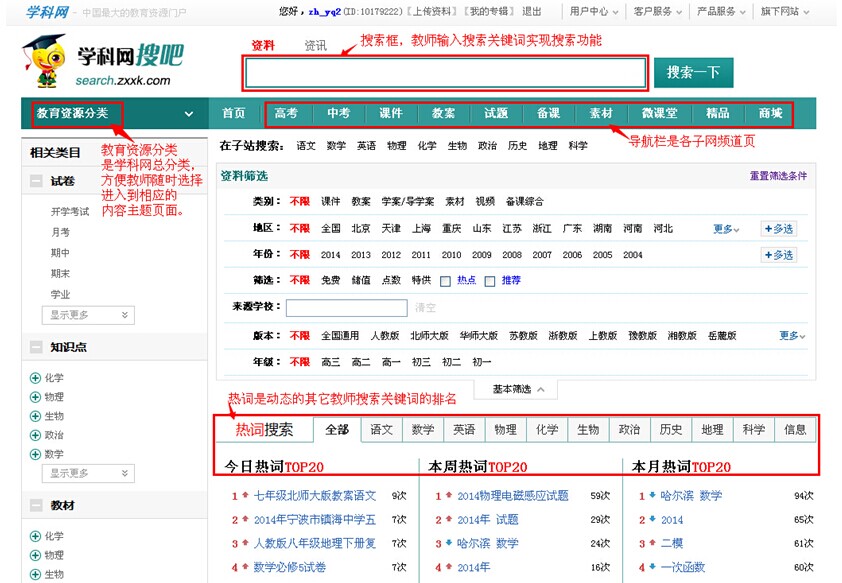Collapse the 试卷 section minus icon
This screenshot has width=842, height=583.
coord(36,181)
